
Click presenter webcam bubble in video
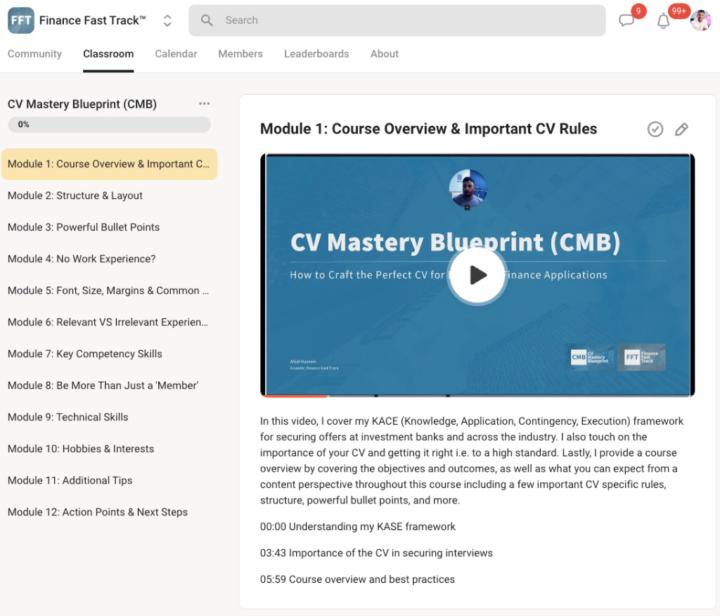(x=468, y=189)
